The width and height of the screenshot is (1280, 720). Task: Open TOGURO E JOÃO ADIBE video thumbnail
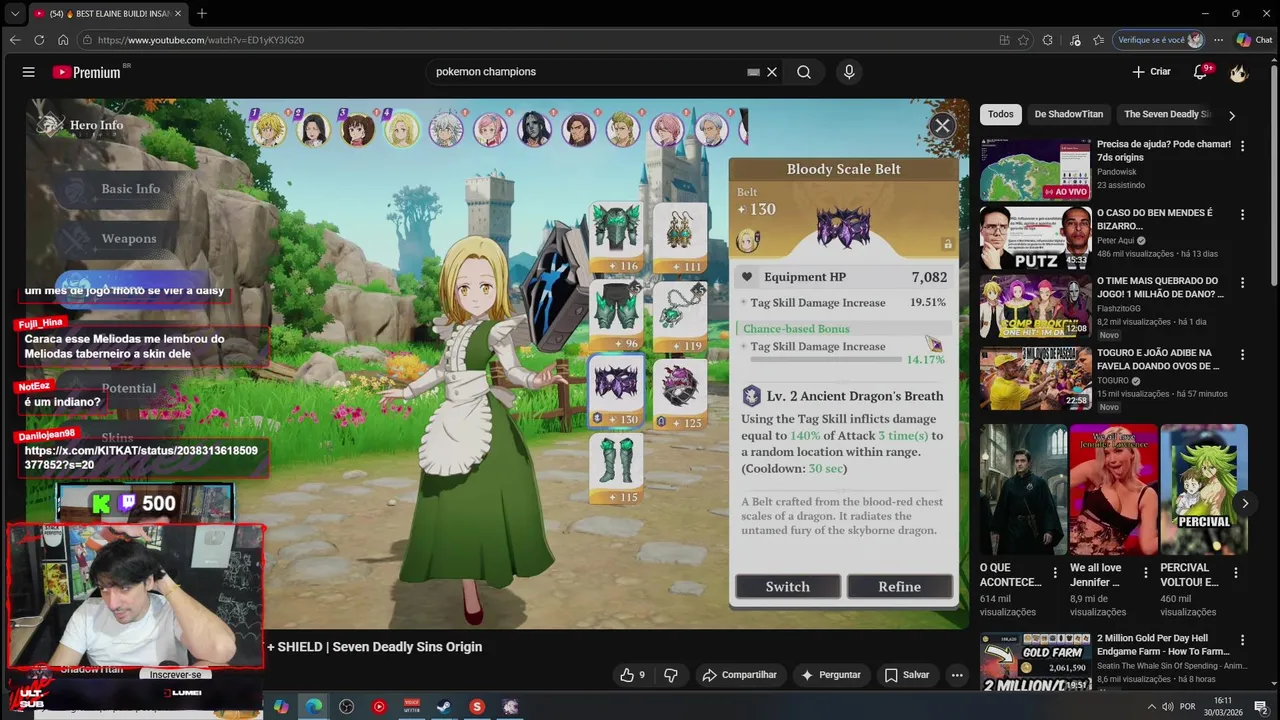[x=1035, y=378]
